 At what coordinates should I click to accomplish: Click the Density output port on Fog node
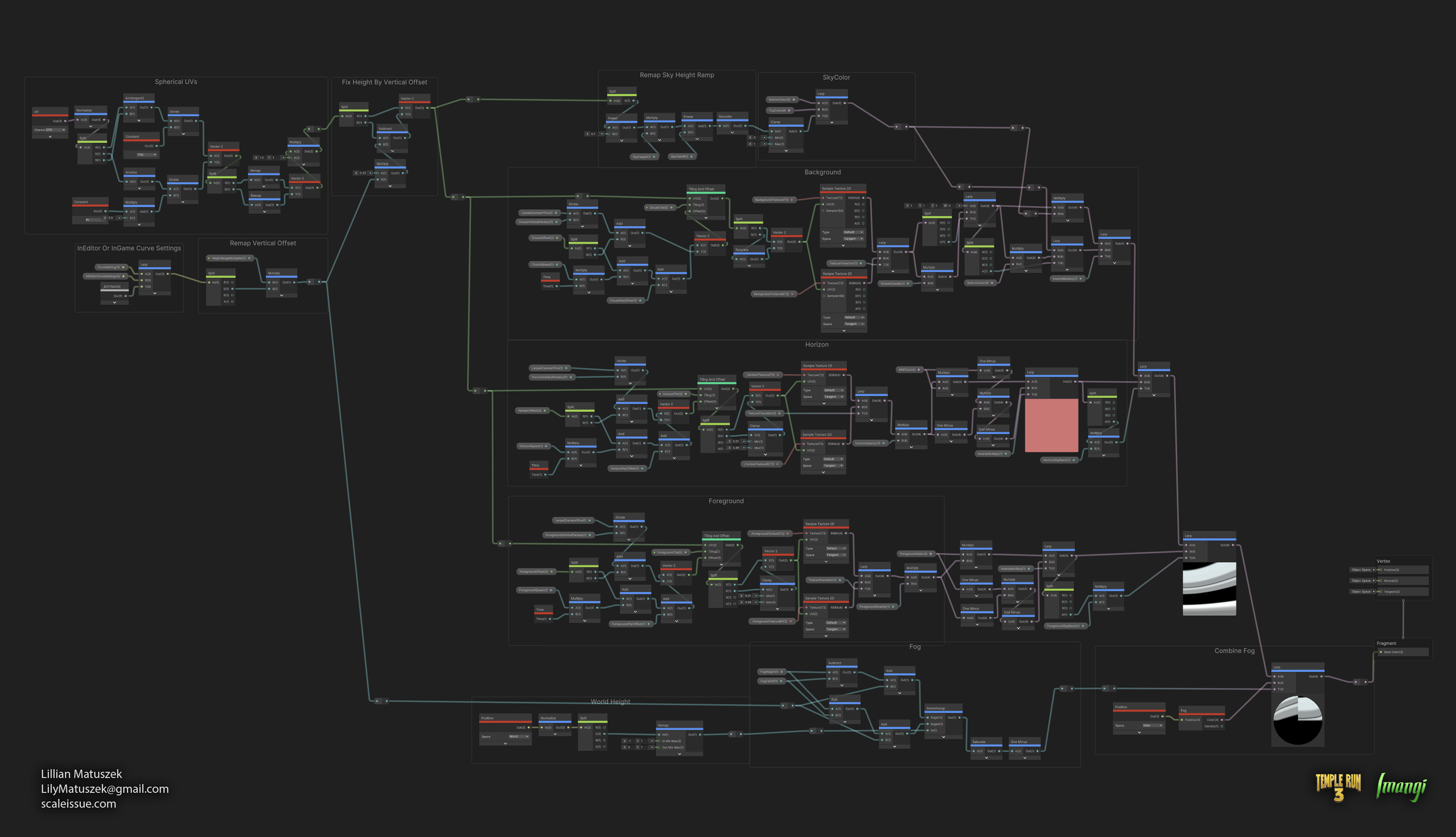coord(1221,726)
